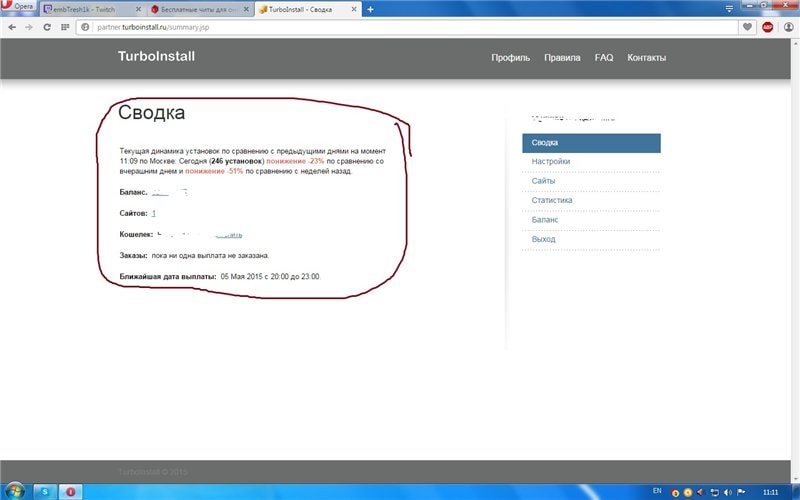Image resolution: width=800 pixels, height=500 pixels.
Task: Close the embTresh1k Twitch tab
Action: 138,10
